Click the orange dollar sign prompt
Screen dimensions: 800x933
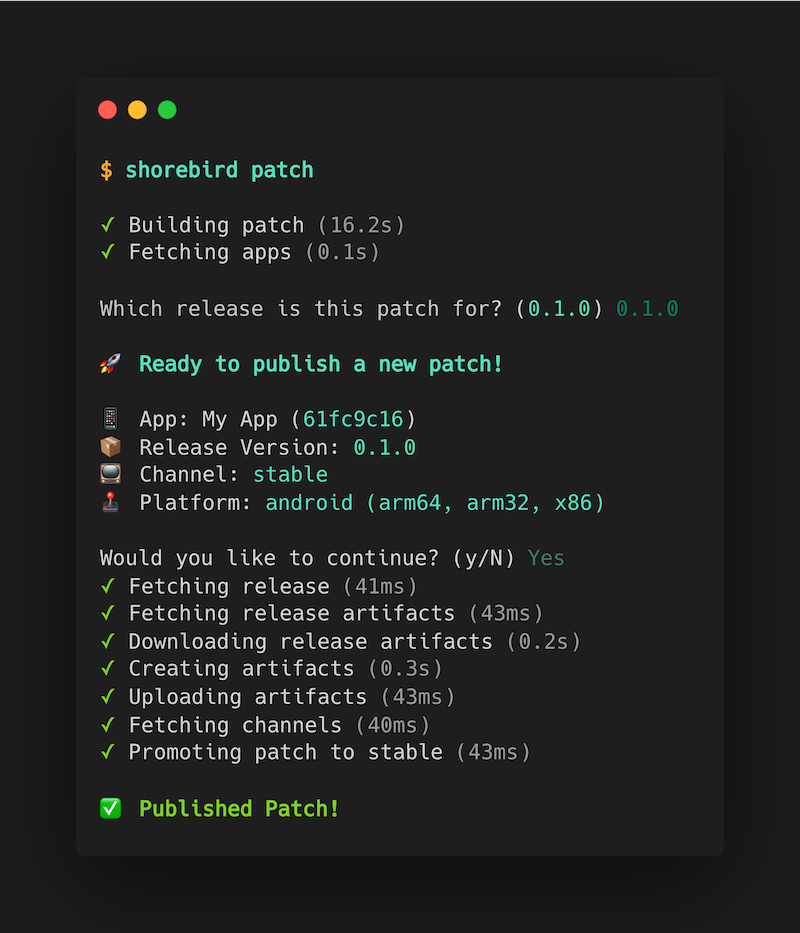(x=106, y=170)
